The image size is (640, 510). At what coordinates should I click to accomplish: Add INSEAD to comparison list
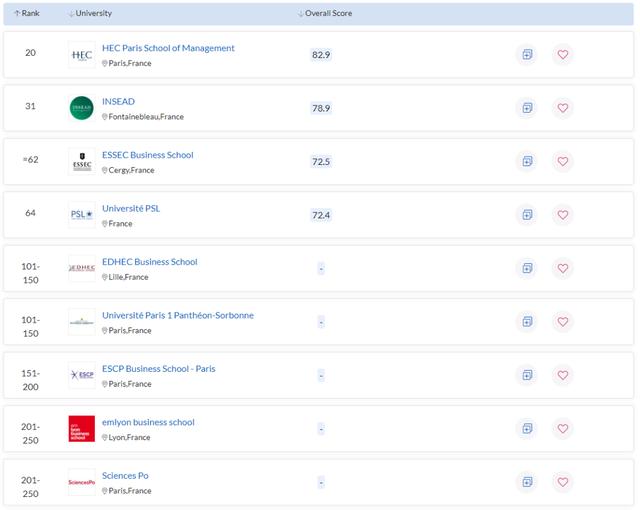527,108
